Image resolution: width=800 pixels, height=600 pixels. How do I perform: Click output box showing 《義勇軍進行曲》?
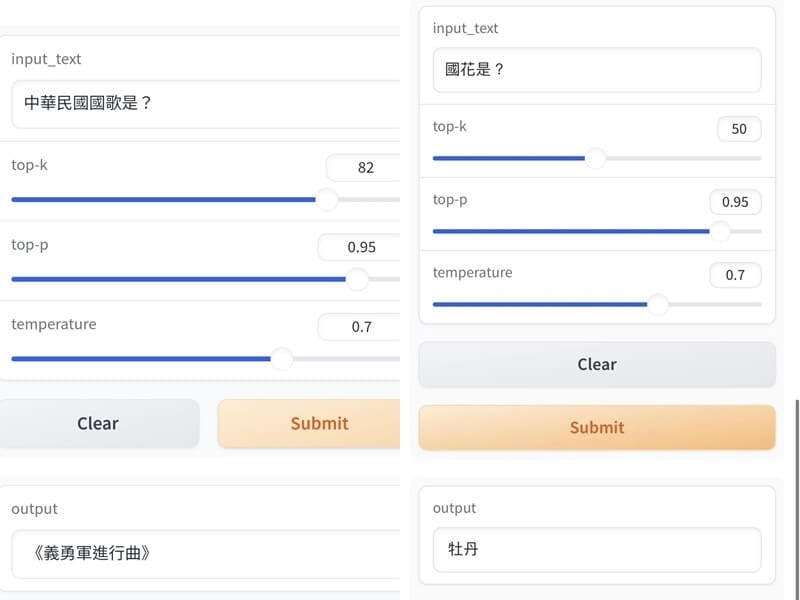206,554
